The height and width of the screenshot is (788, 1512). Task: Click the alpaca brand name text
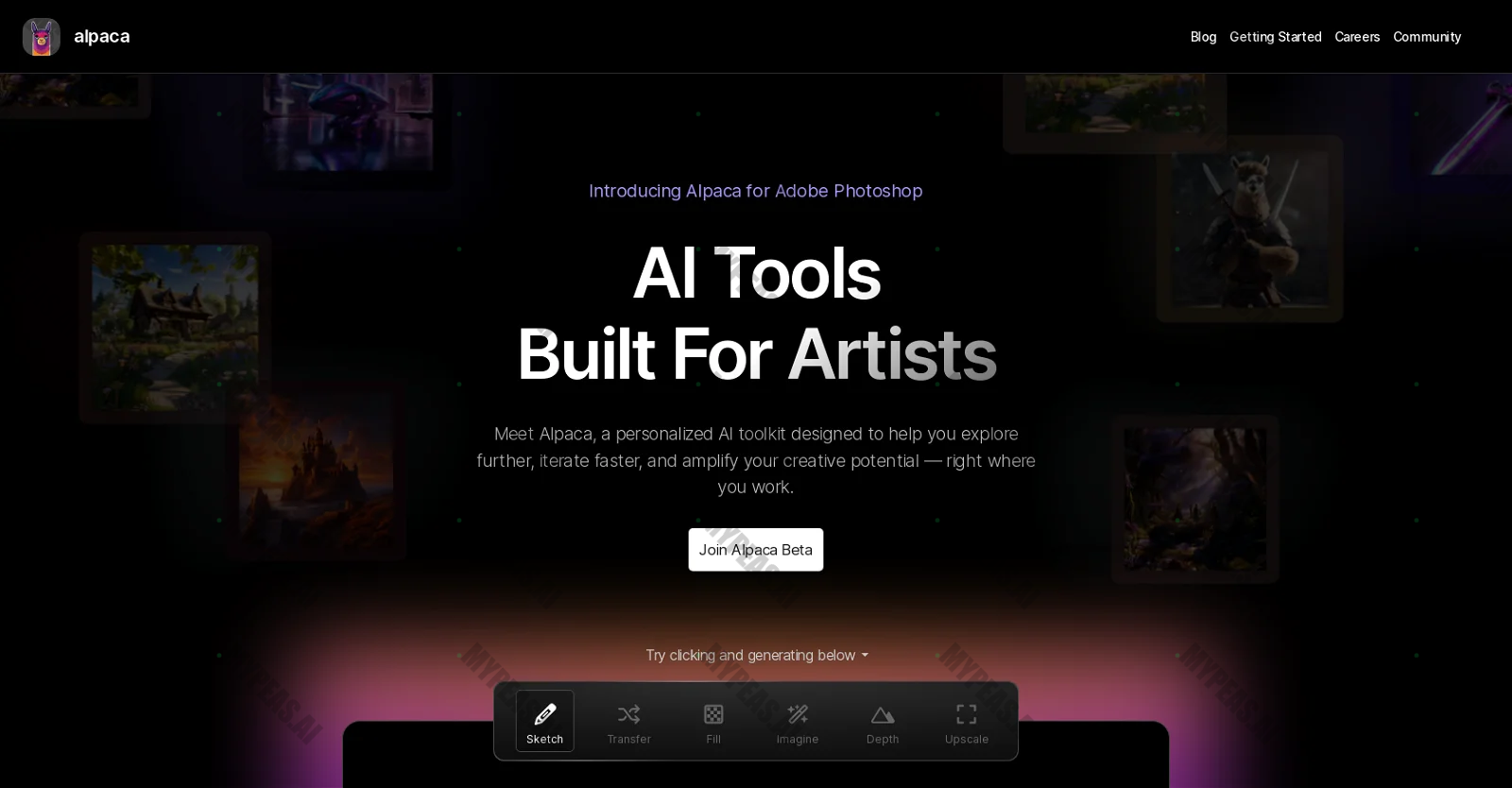(x=102, y=36)
